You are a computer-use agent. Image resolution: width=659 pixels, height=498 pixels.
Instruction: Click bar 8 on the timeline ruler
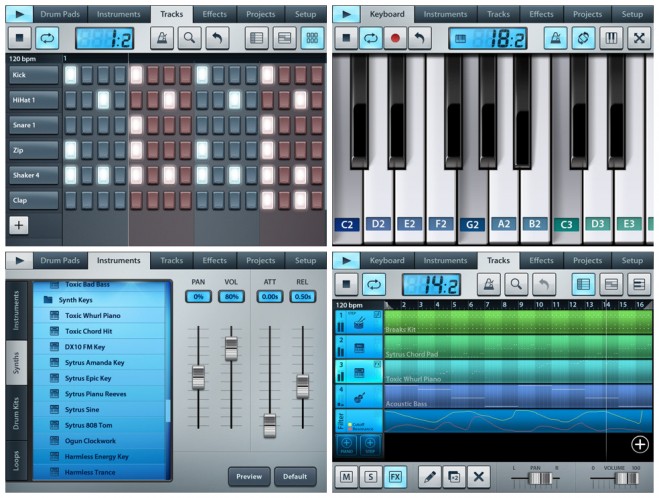(x=504, y=305)
